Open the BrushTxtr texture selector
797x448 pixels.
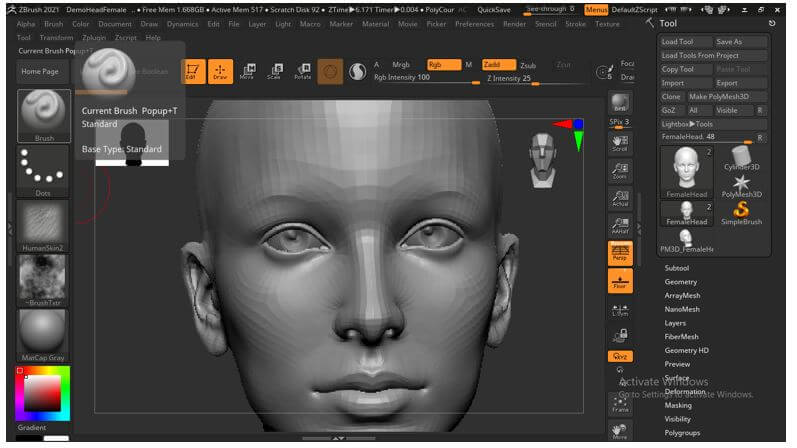click(x=43, y=281)
